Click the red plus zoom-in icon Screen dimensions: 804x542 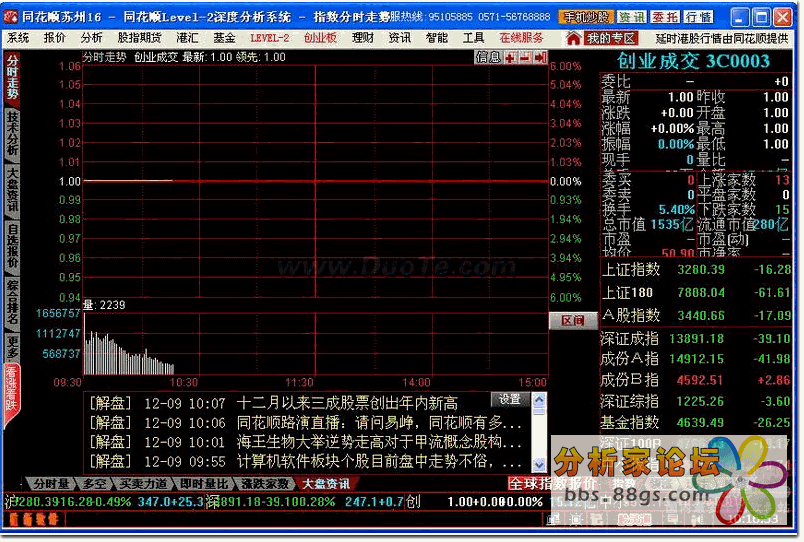tap(510, 58)
